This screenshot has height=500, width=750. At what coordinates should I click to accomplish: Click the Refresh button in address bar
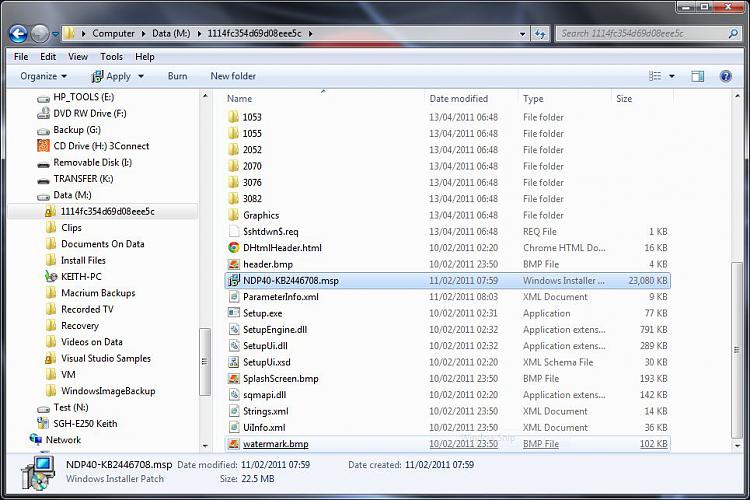[540, 33]
